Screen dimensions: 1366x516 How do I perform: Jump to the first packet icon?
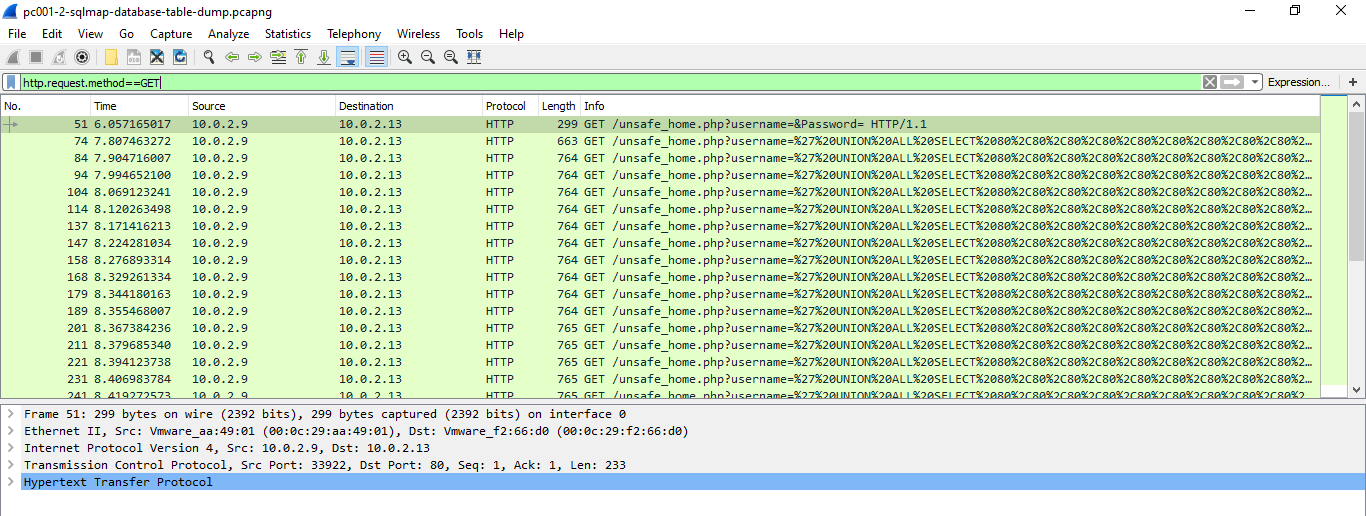point(301,57)
